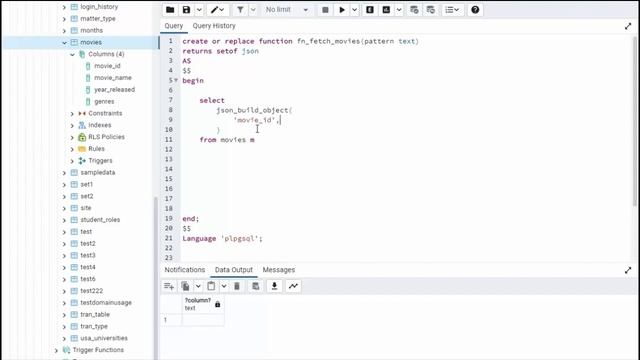
Task: Open copy options dropdown arrow
Action: [x=198, y=286]
